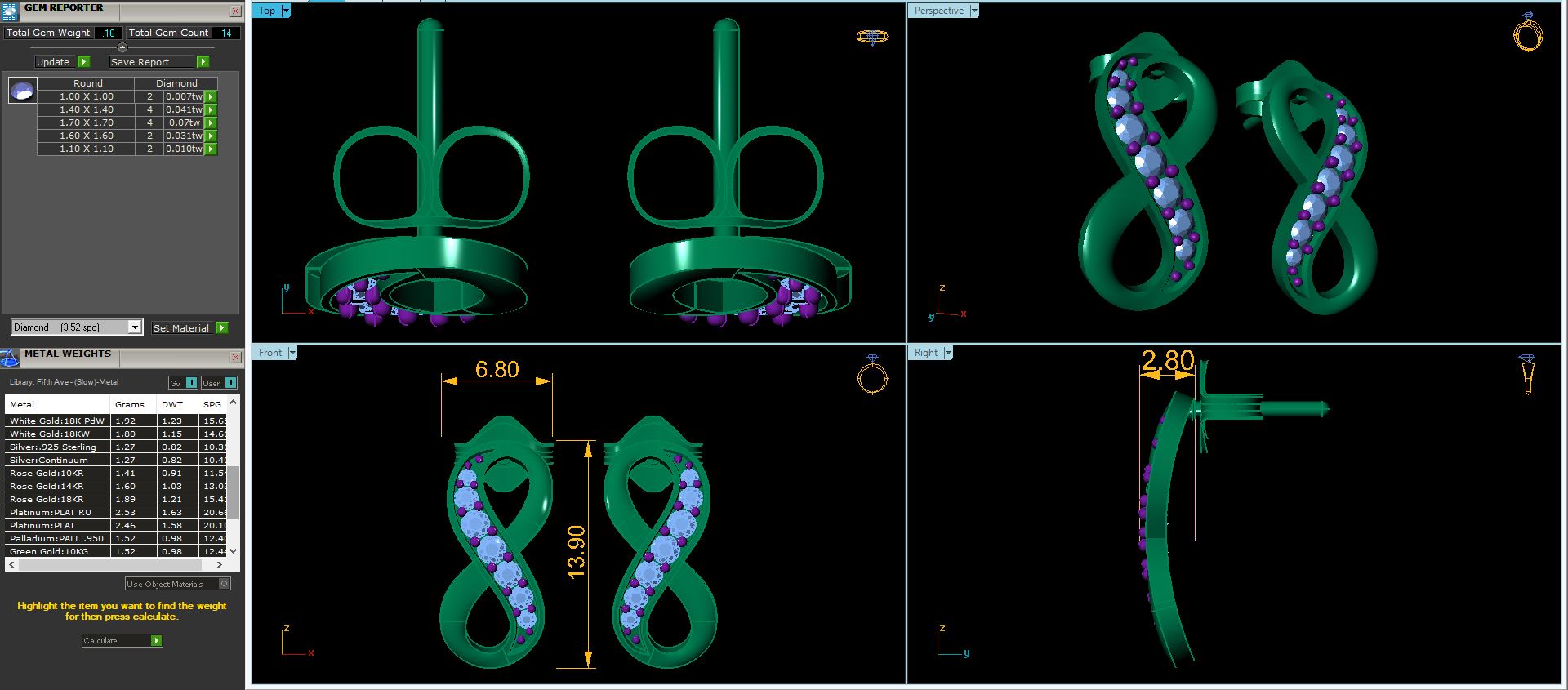Click green arrow next to Save Report
This screenshot has height=690, width=1568.
point(203,62)
